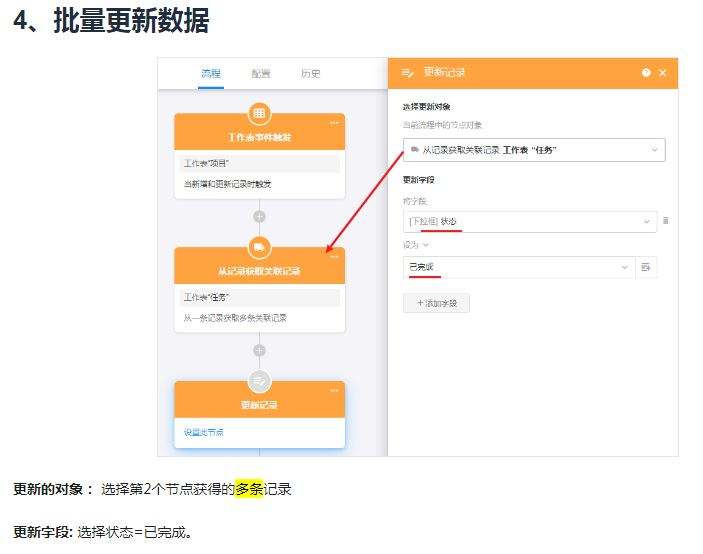Open more options on 更新记录 node

point(334,390)
